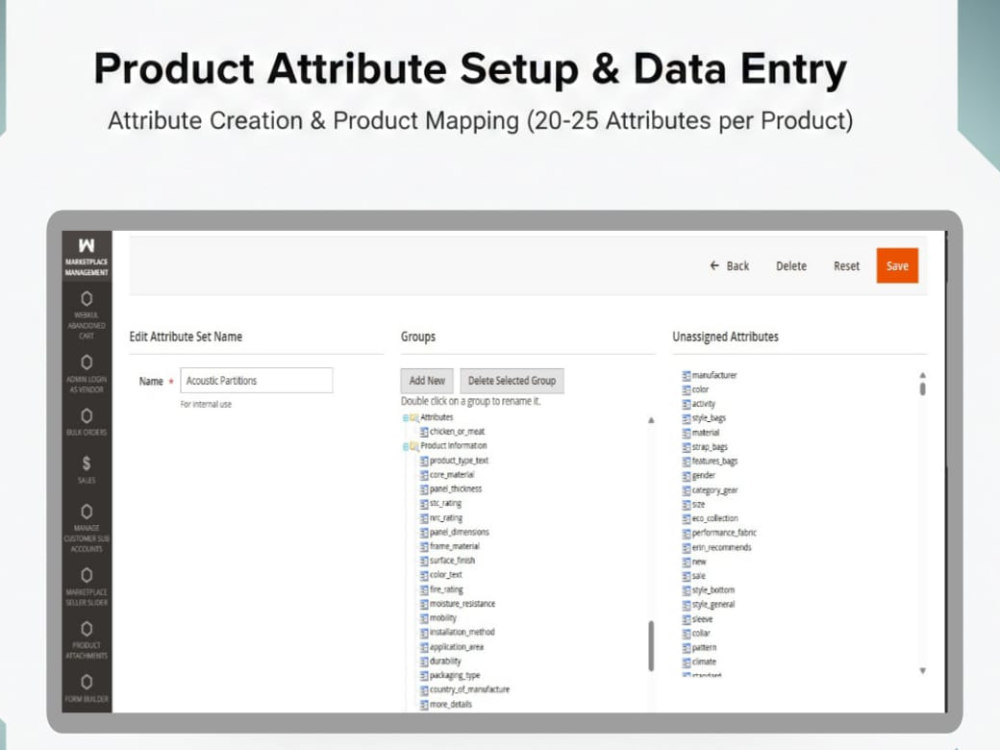Select unassigned activity attribute
This screenshot has width=1000, height=750.
pyautogui.click(x=699, y=404)
